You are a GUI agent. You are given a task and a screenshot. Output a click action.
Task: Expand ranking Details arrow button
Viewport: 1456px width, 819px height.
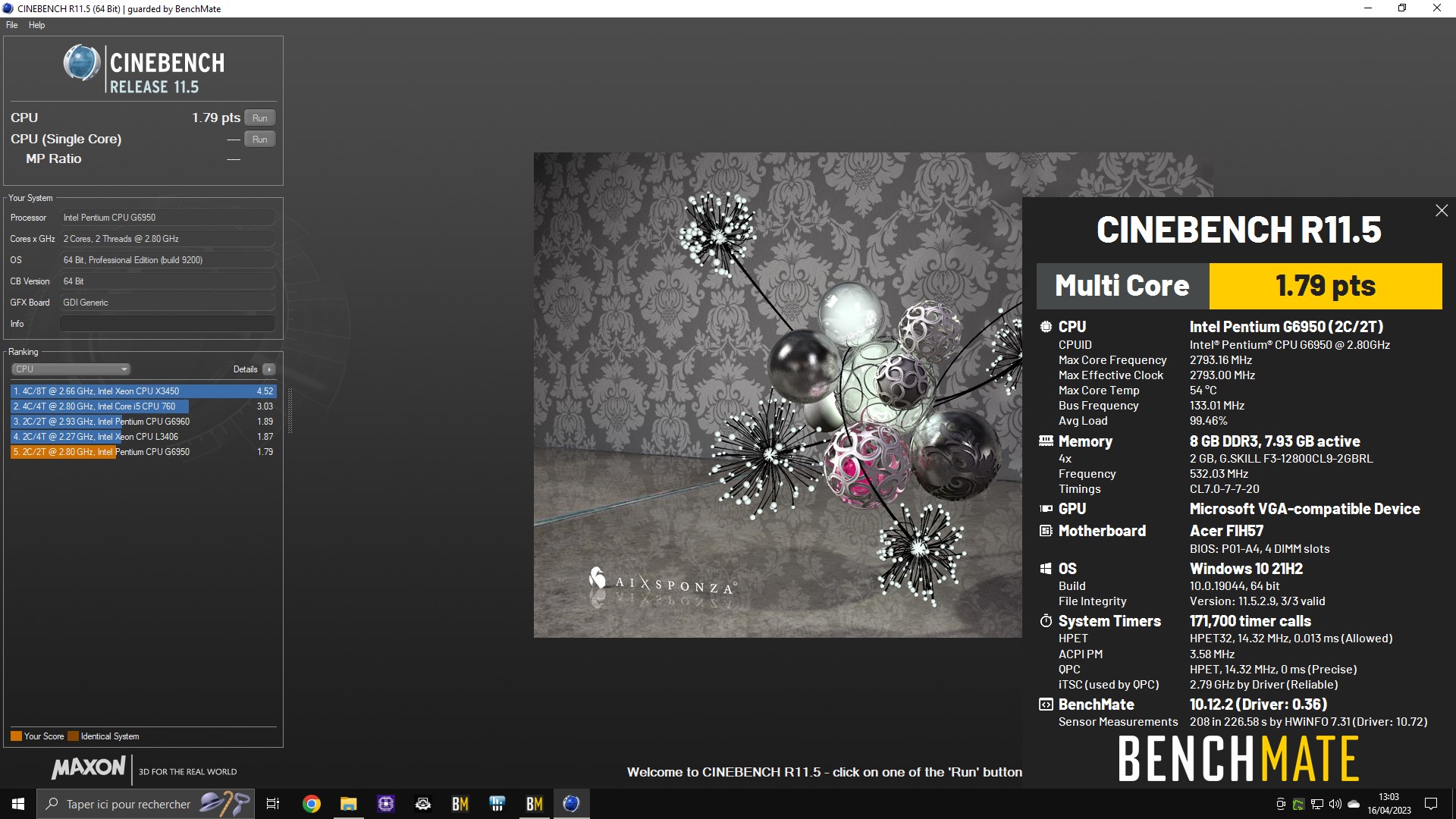[x=269, y=369]
